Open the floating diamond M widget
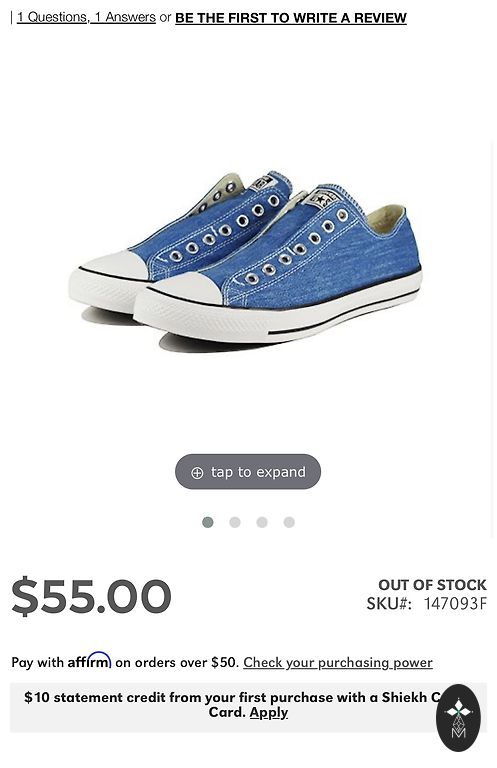The width and height of the screenshot is (497, 768). tap(458, 718)
